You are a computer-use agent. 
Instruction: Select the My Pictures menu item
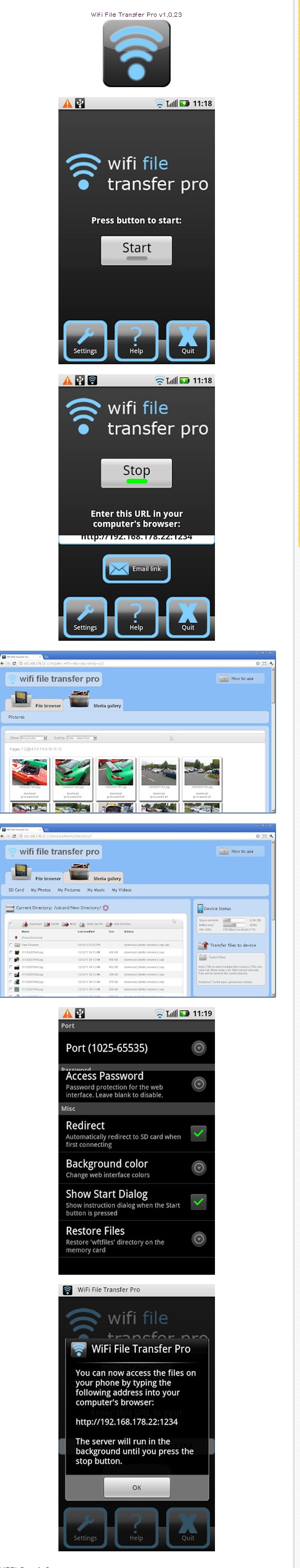69,890
